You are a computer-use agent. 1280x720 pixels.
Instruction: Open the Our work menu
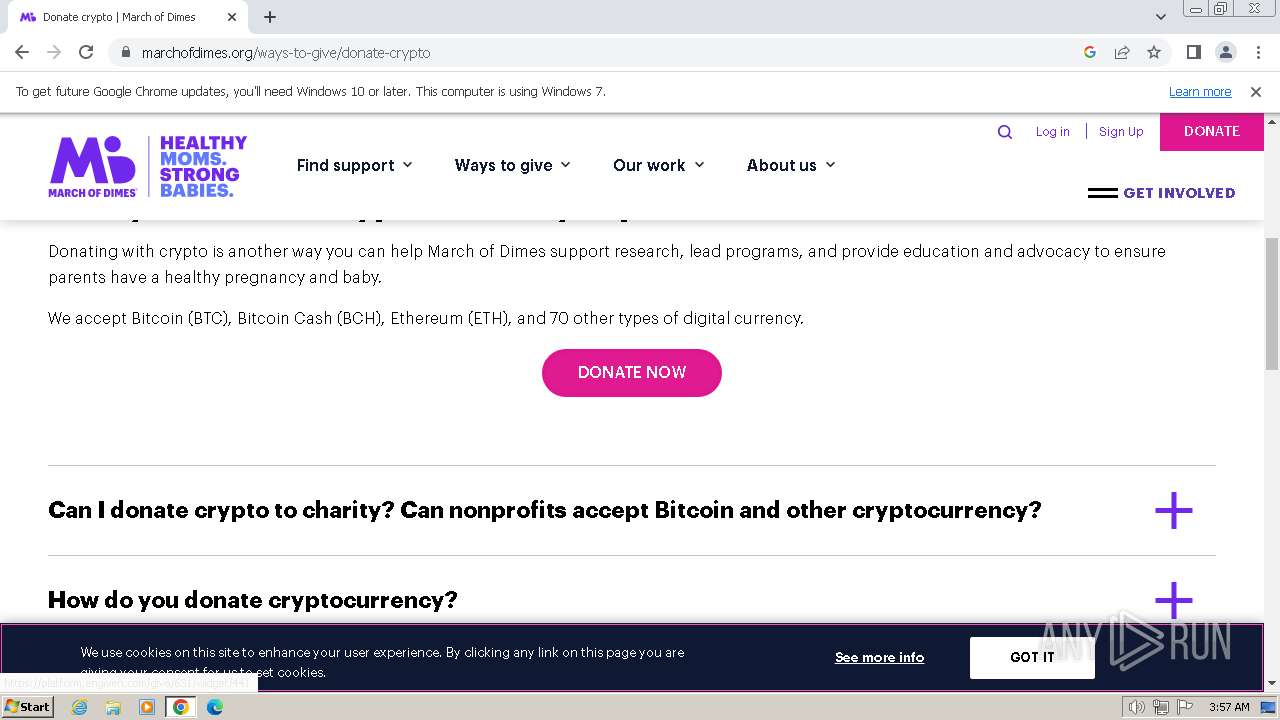658,166
